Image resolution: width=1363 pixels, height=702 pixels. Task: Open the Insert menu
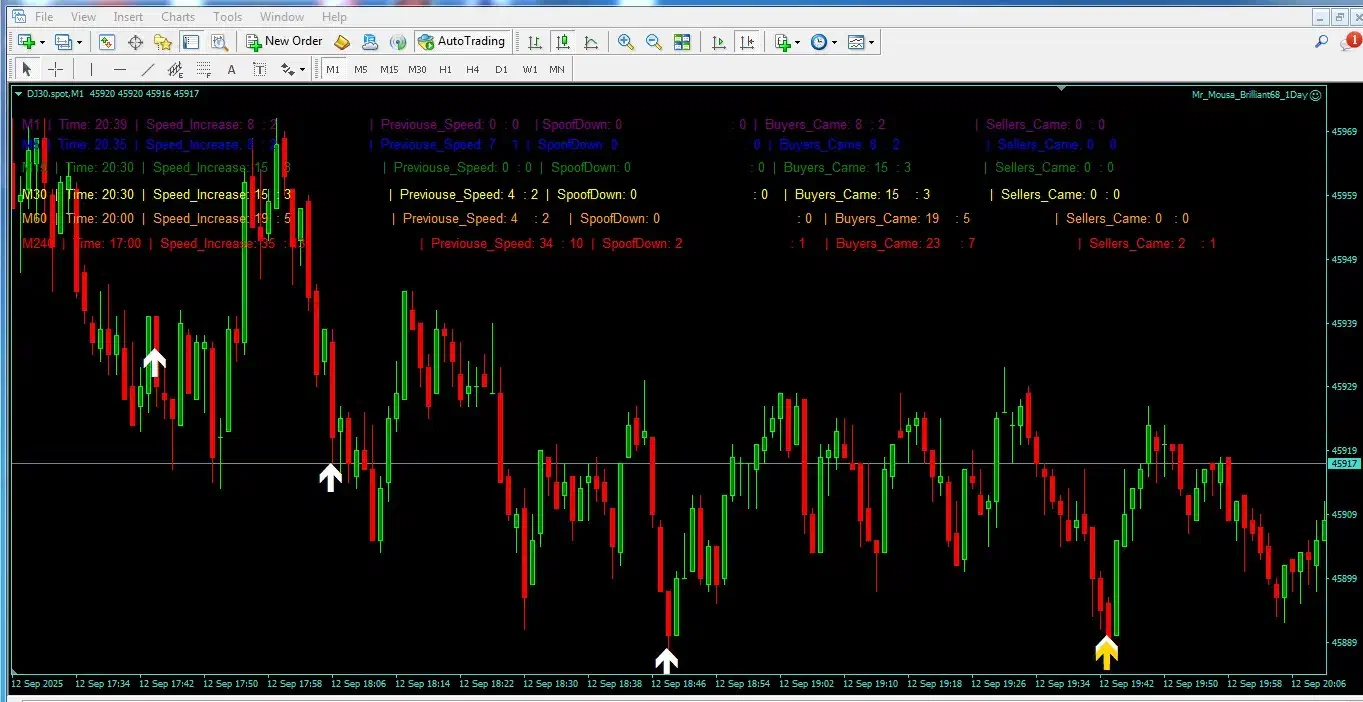tap(128, 16)
